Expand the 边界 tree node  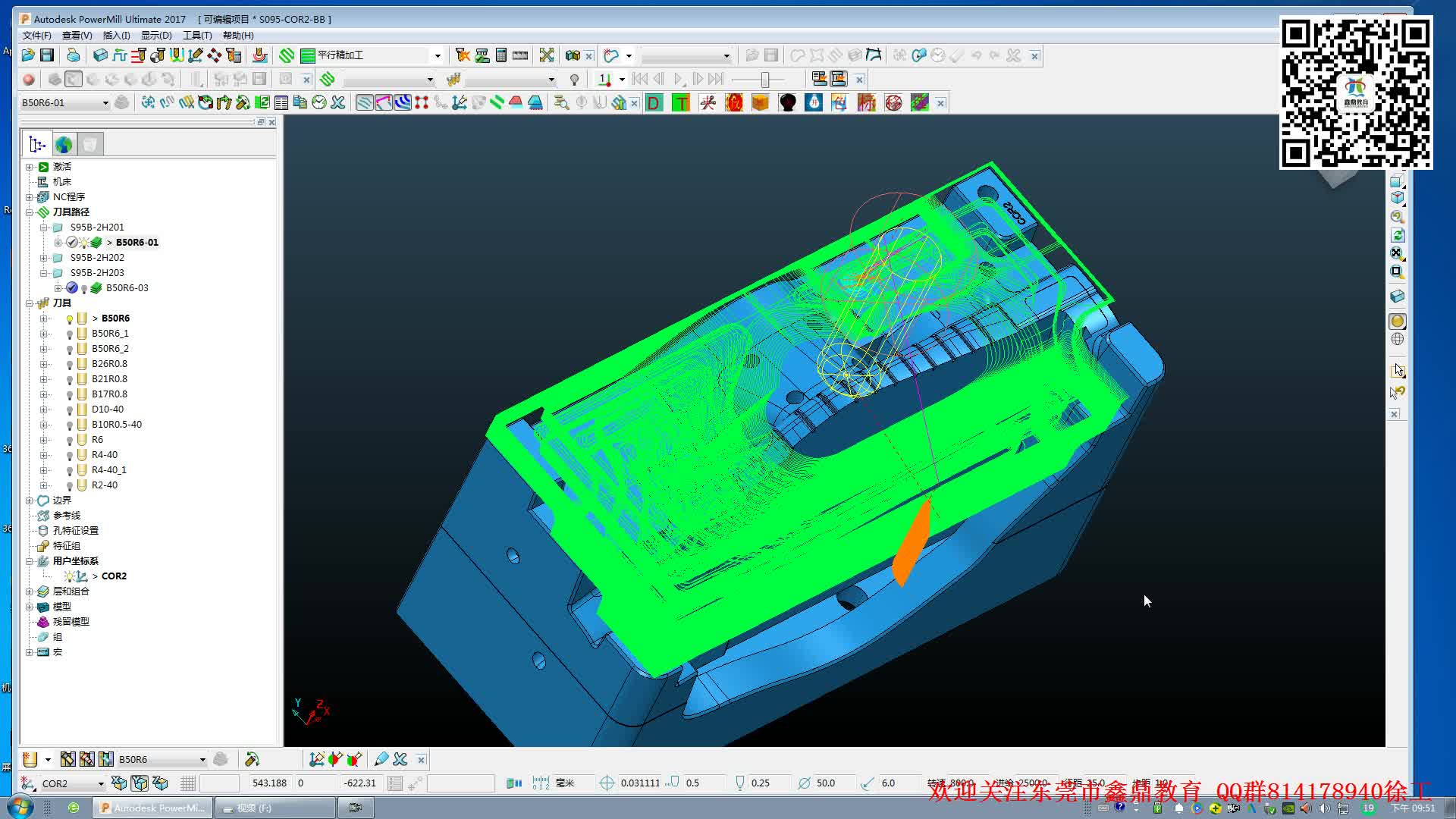pos(30,500)
